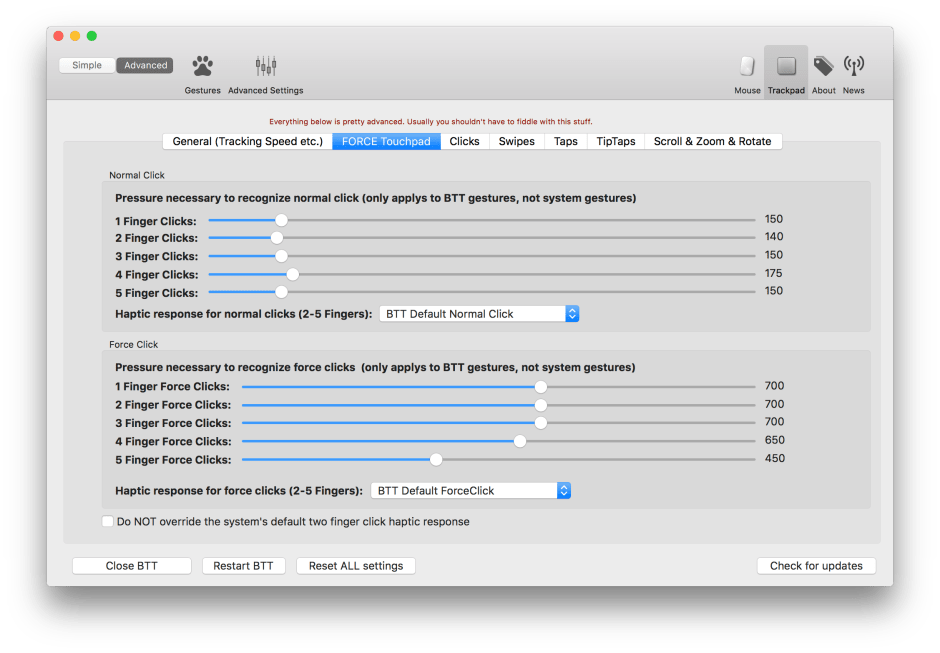The width and height of the screenshot is (940, 653).
Task: Switch to the Clicks tab
Action: [464, 142]
